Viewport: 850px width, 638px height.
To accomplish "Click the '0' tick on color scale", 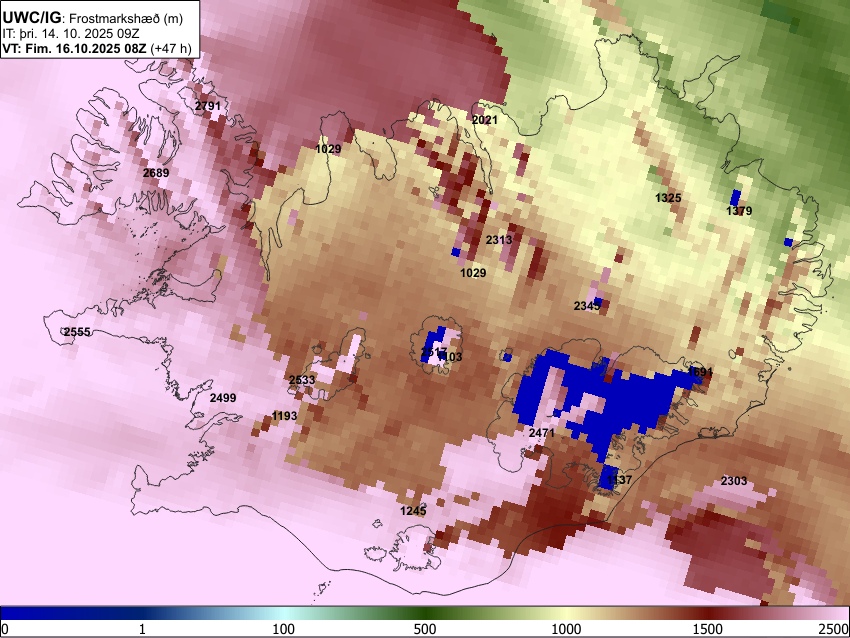I will click(5, 629).
